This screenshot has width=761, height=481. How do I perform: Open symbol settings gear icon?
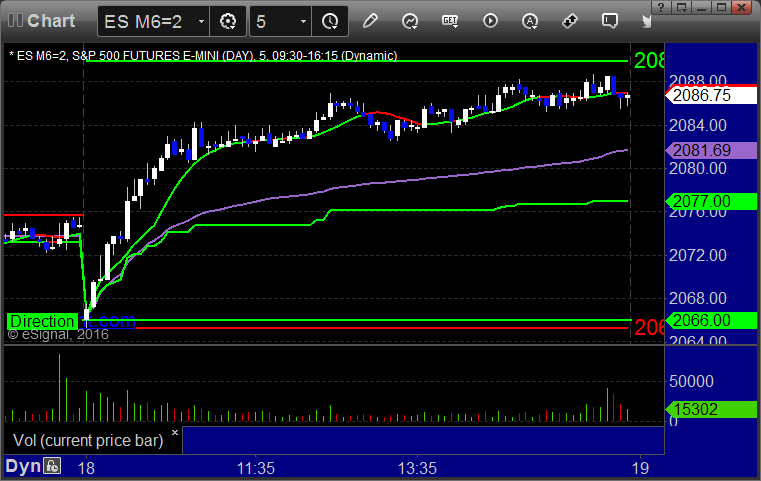pyautogui.click(x=228, y=21)
